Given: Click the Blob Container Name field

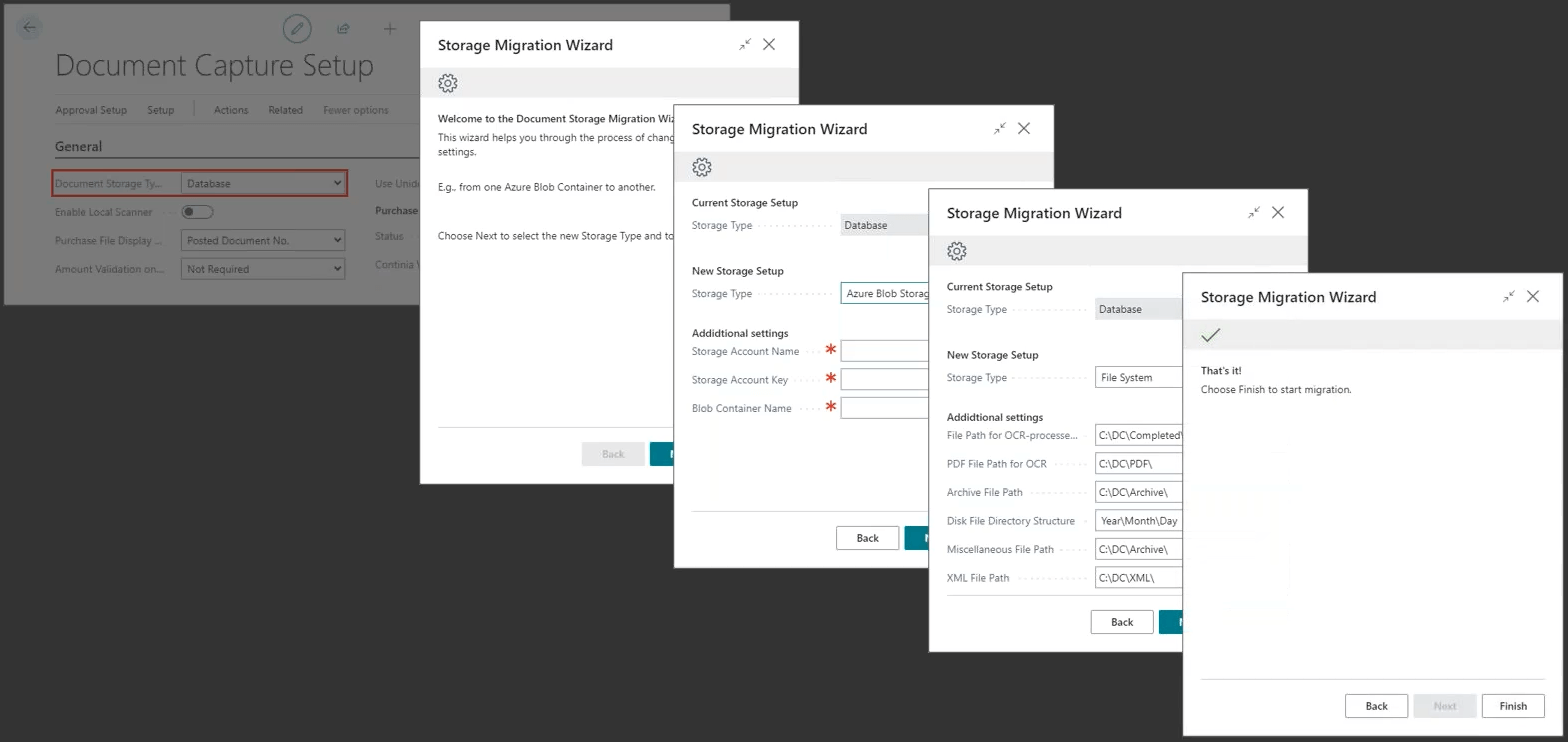Looking at the screenshot, I should click(885, 408).
